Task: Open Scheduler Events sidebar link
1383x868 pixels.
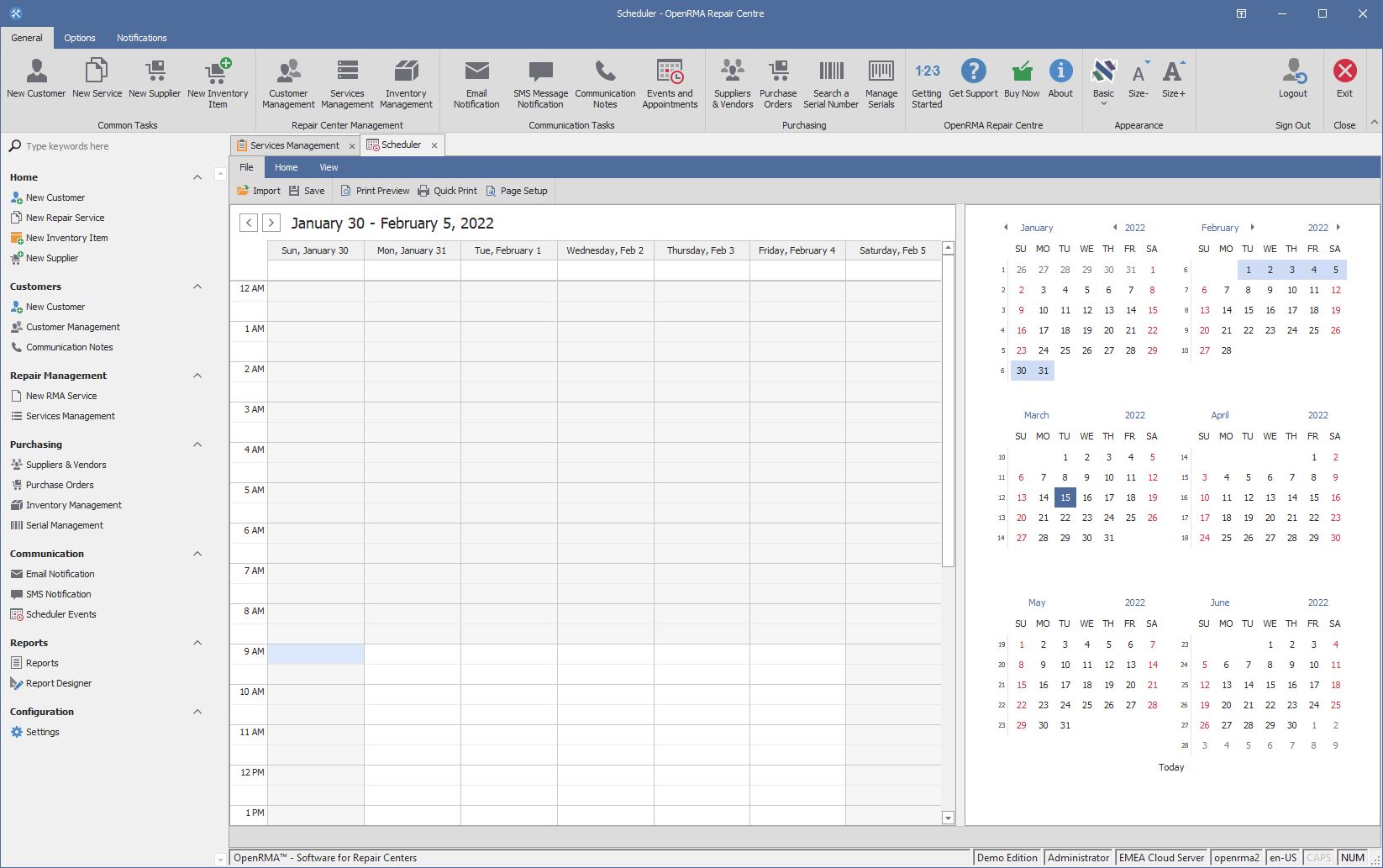Action: [54, 614]
